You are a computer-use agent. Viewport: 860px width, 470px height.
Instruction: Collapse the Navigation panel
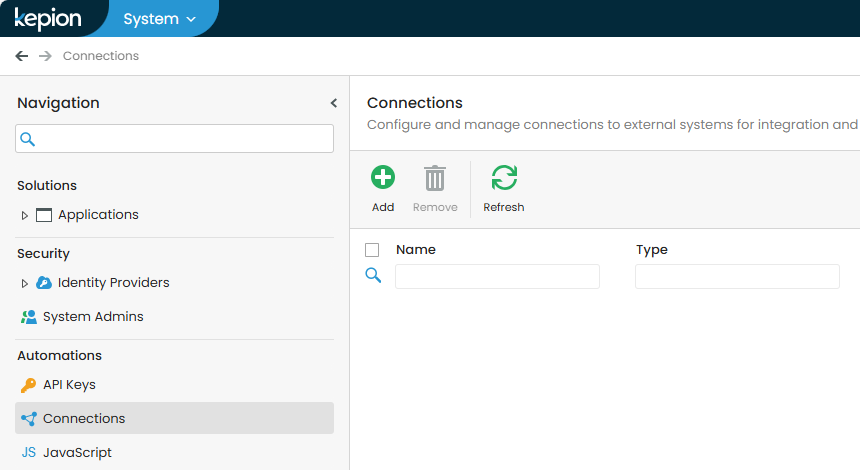(x=334, y=103)
